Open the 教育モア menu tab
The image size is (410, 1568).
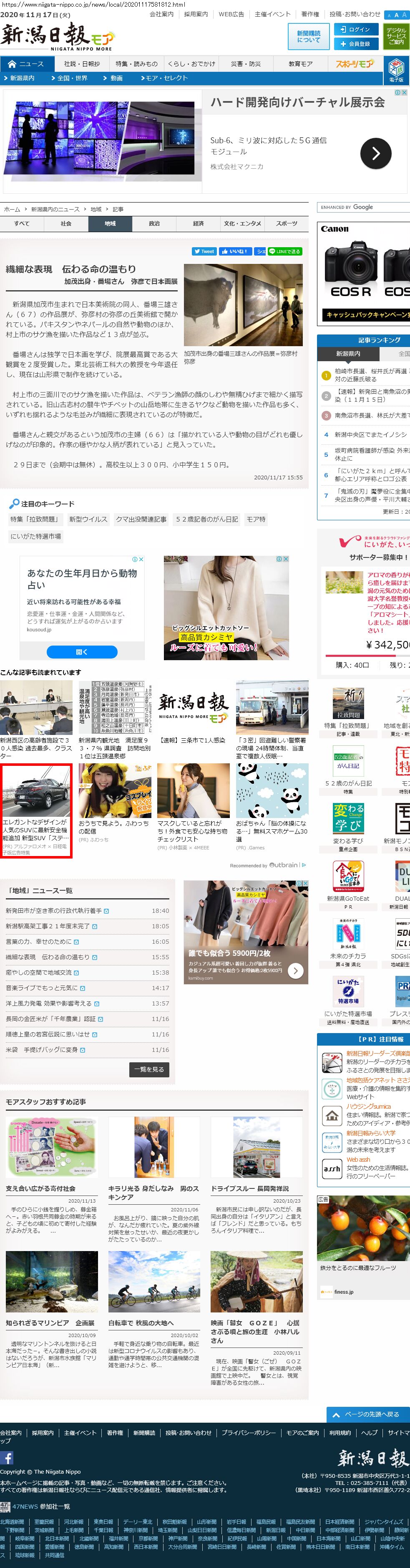300,64
